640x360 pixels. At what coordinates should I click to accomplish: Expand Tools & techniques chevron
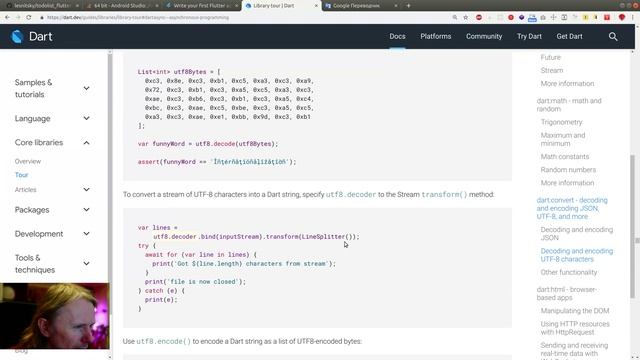(x=87, y=264)
